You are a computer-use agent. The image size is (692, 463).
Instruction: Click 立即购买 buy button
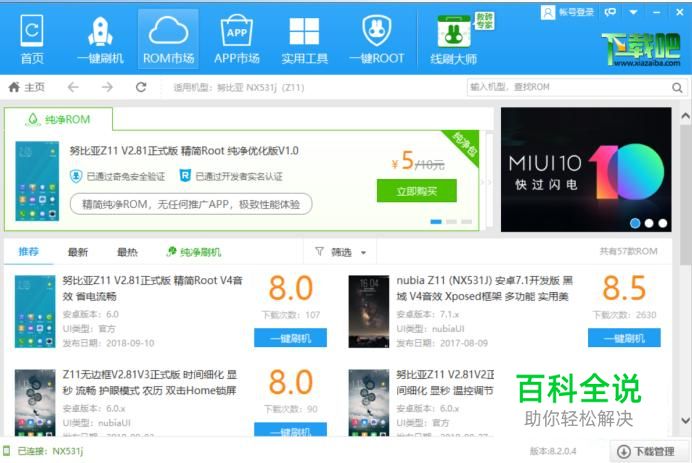[417, 191]
